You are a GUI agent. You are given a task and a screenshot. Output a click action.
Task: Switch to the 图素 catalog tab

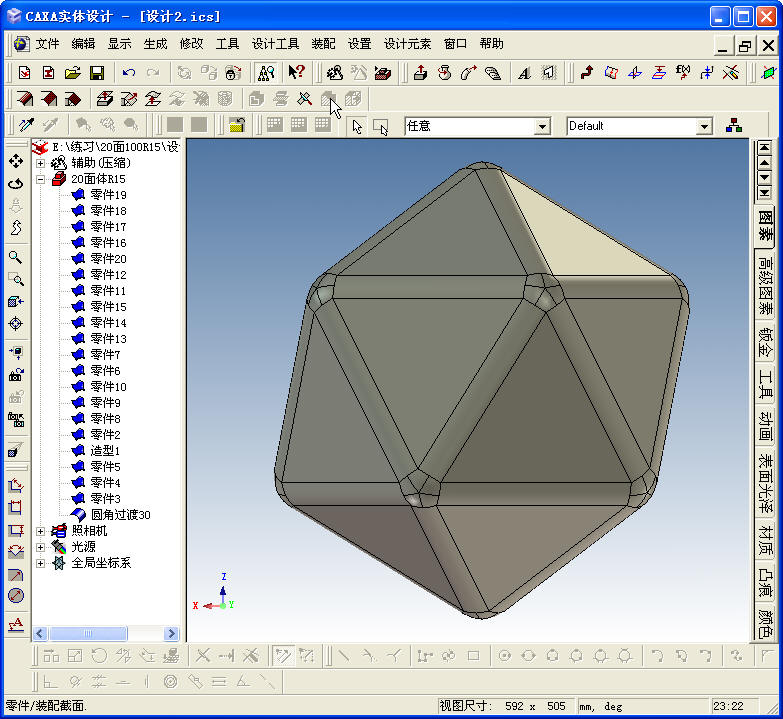[765, 225]
